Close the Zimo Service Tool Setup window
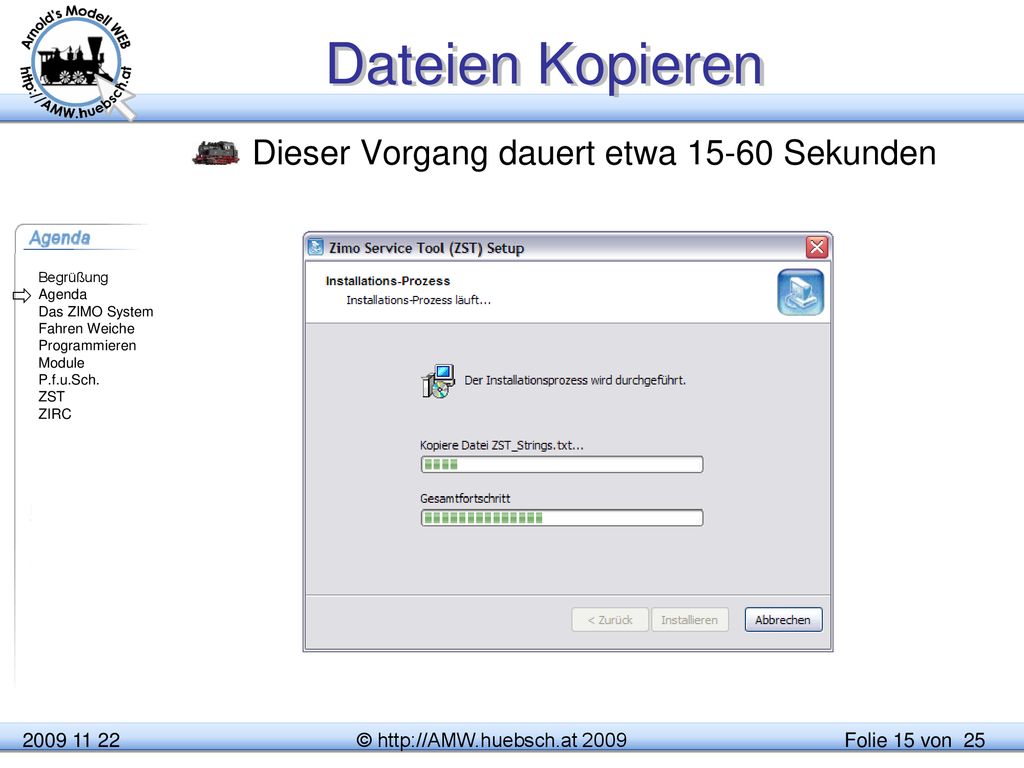 (x=816, y=248)
